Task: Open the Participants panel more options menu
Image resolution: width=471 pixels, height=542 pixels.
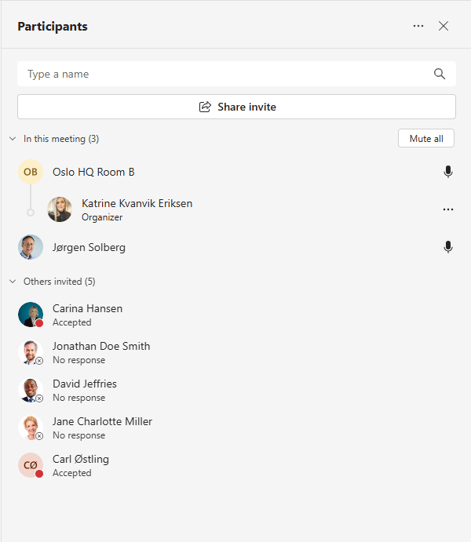Action: pos(418,26)
